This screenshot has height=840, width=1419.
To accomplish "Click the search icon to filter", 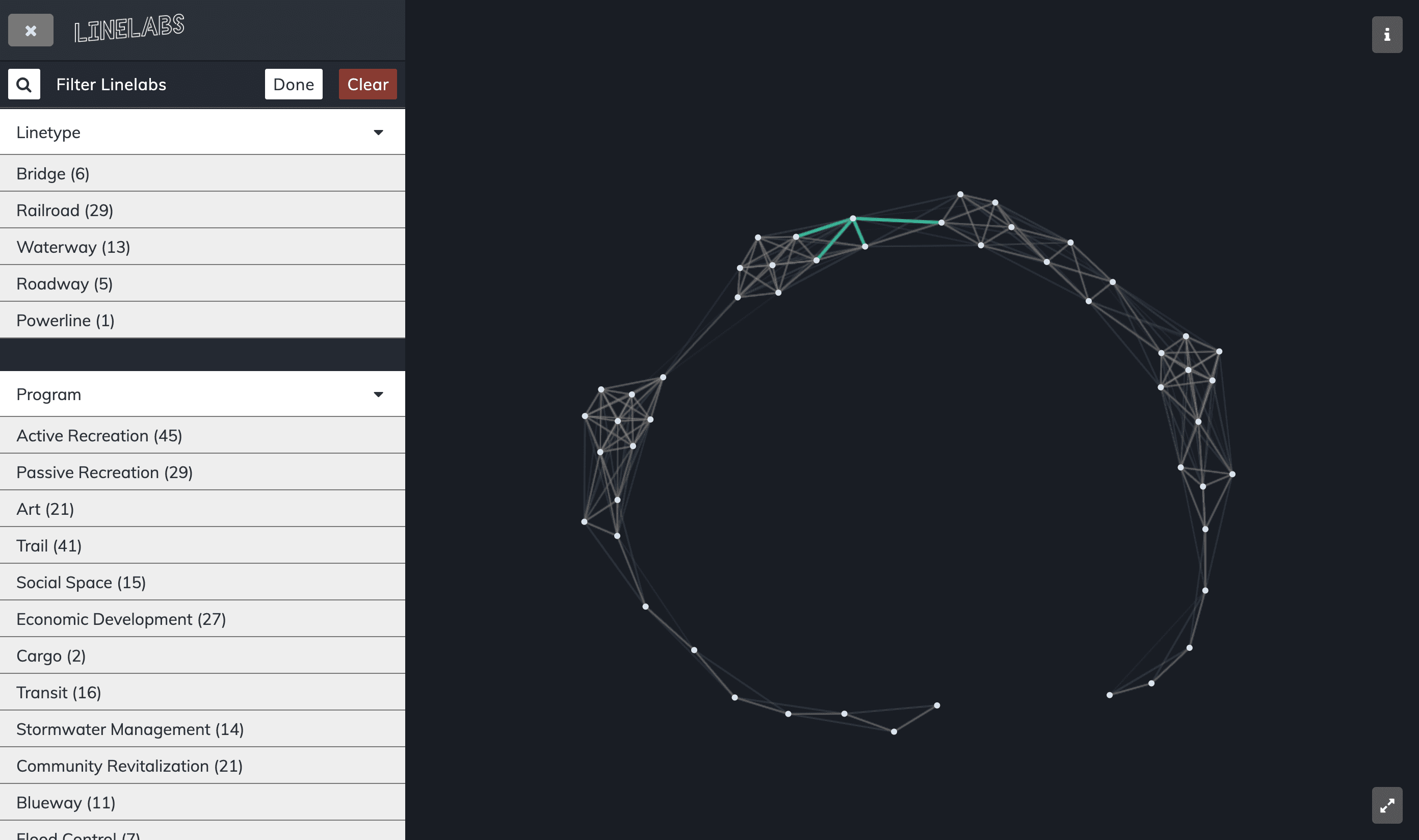I will [24, 84].
